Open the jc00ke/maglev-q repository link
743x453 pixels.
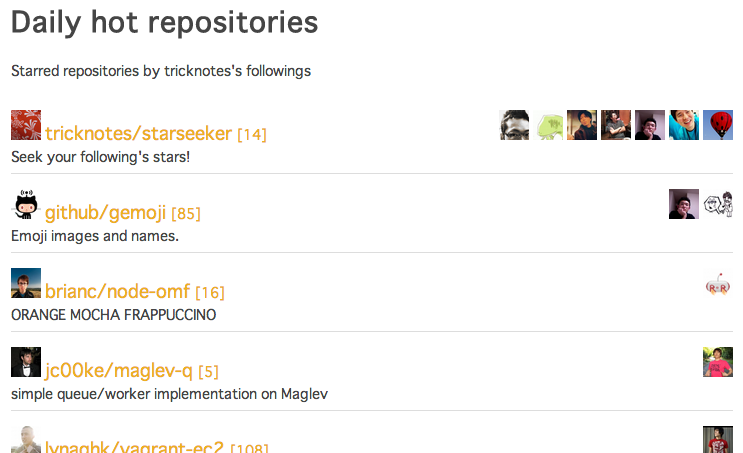pyautogui.click(x=119, y=371)
